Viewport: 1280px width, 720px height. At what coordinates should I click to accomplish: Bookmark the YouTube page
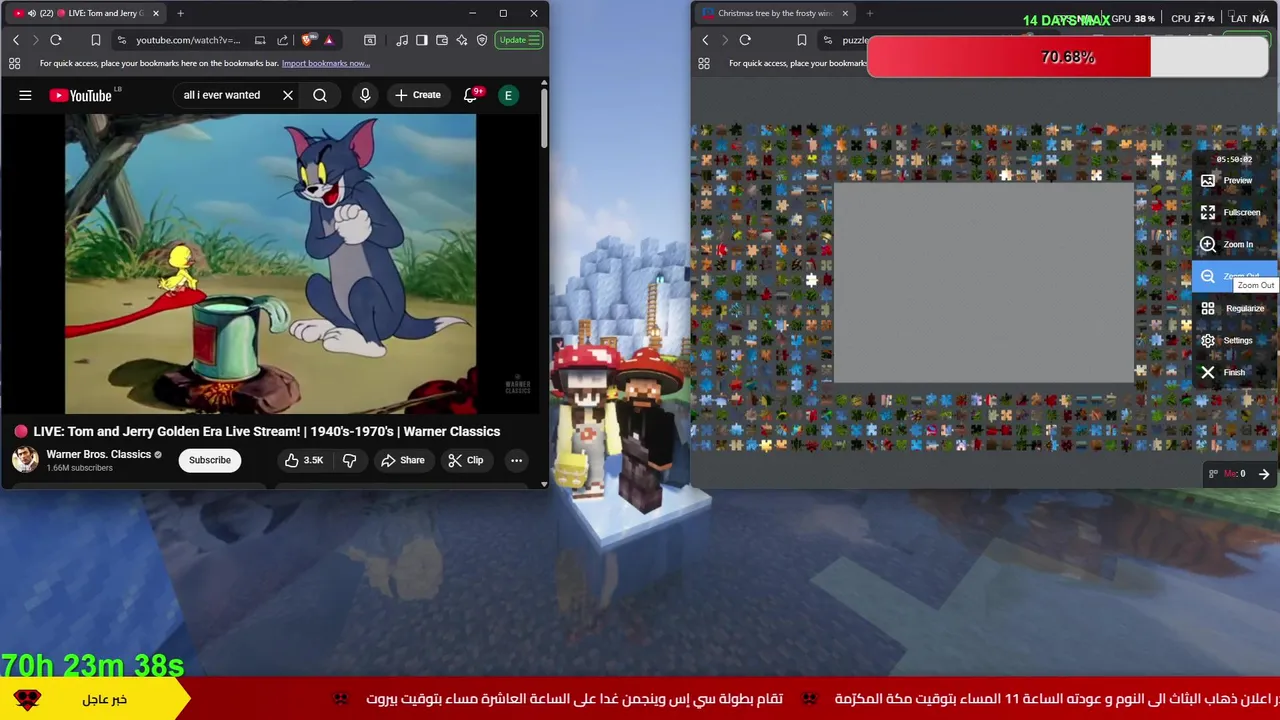(x=96, y=40)
